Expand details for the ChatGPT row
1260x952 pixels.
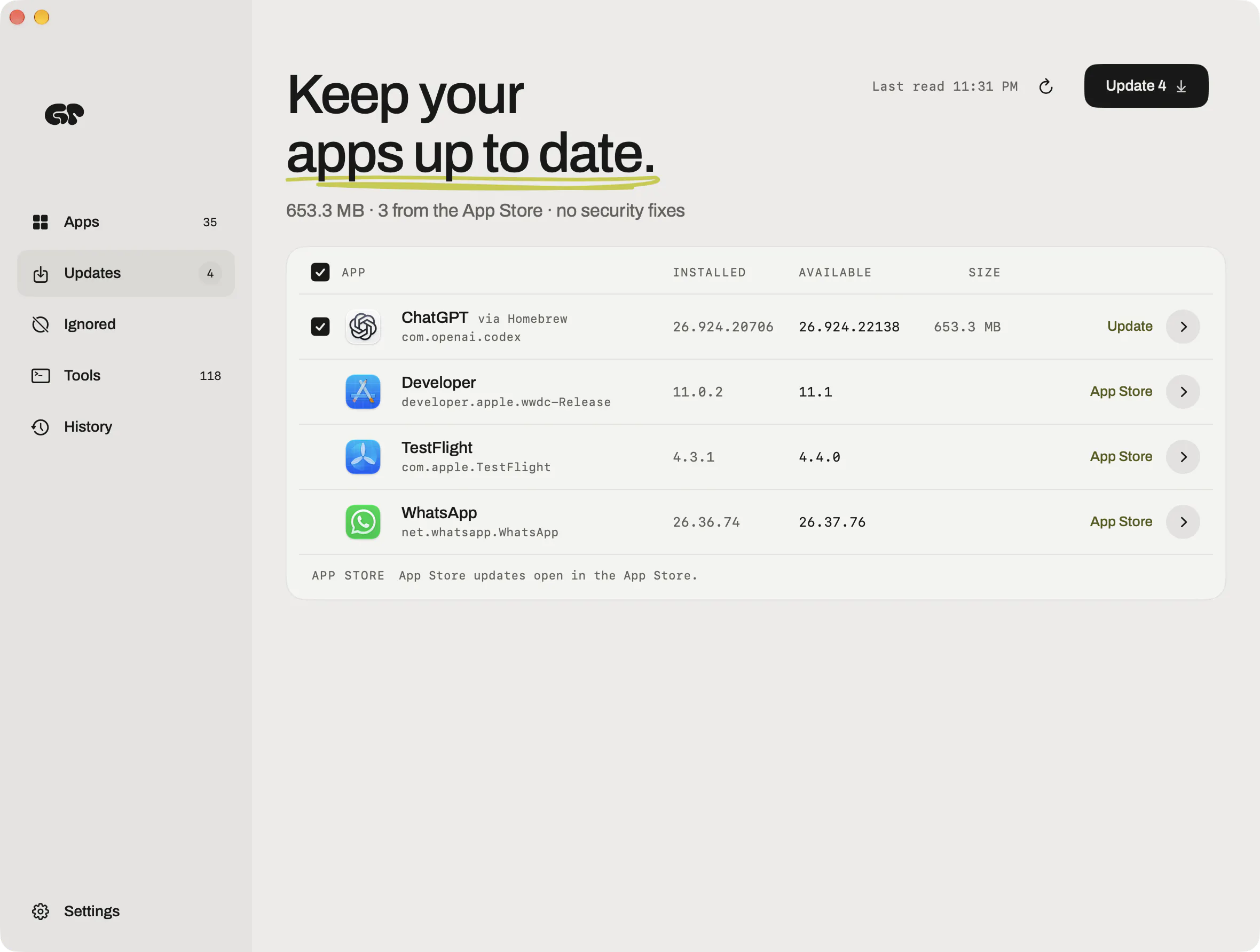click(1183, 327)
